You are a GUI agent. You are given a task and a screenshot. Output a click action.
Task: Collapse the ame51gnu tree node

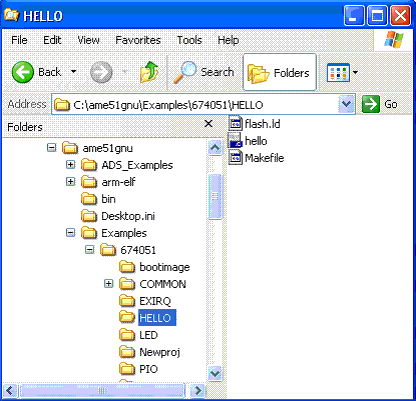51,148
